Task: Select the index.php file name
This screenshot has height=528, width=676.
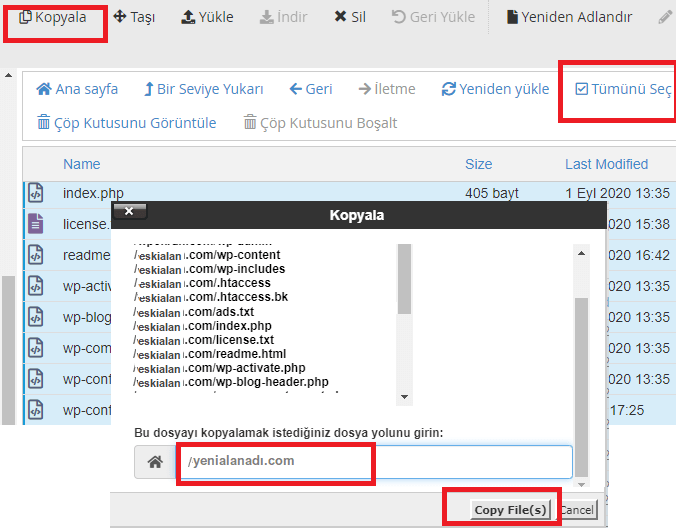Action: pos(93,193)
